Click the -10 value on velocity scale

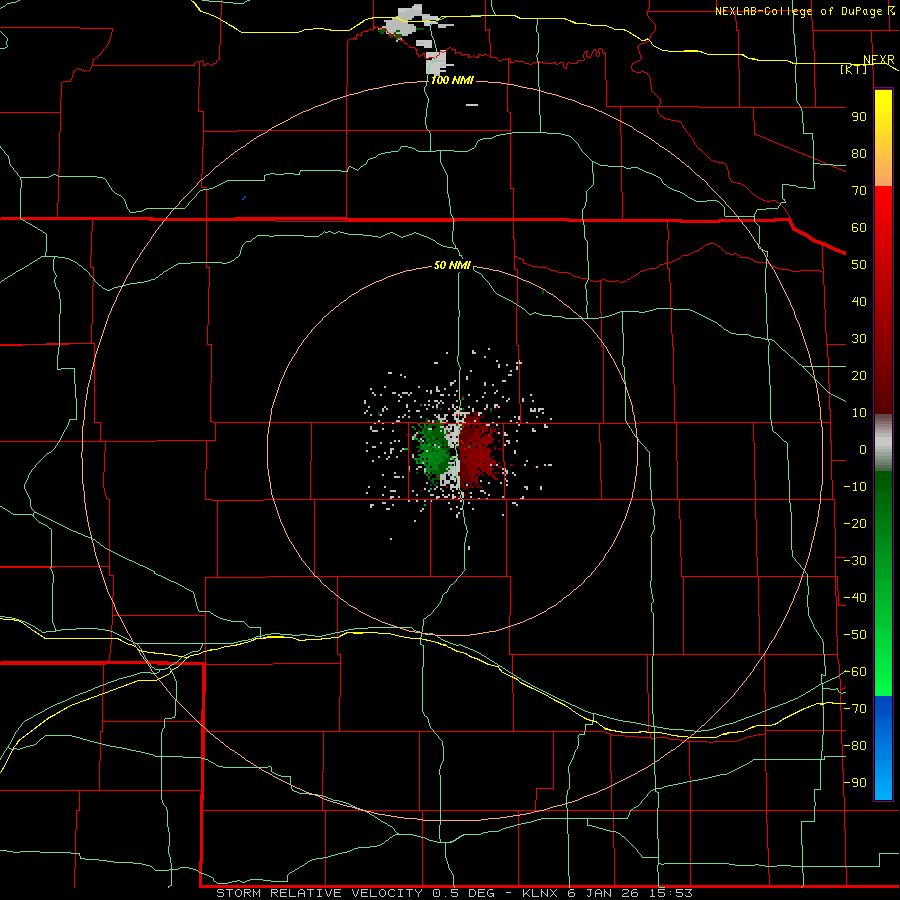[855, 487]
